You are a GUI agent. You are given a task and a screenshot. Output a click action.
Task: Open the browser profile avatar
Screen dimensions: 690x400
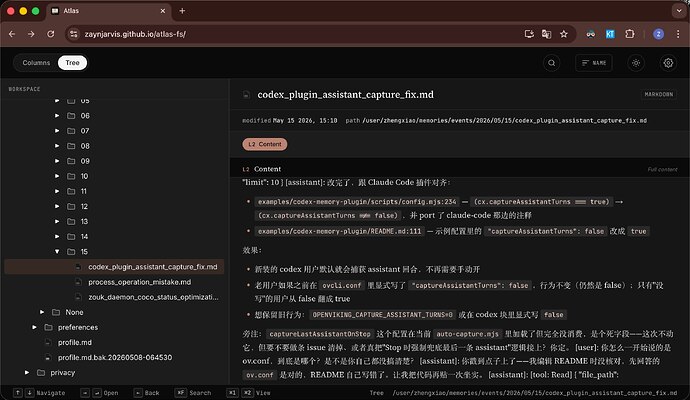pyautogui.click(x=658, y=34)
